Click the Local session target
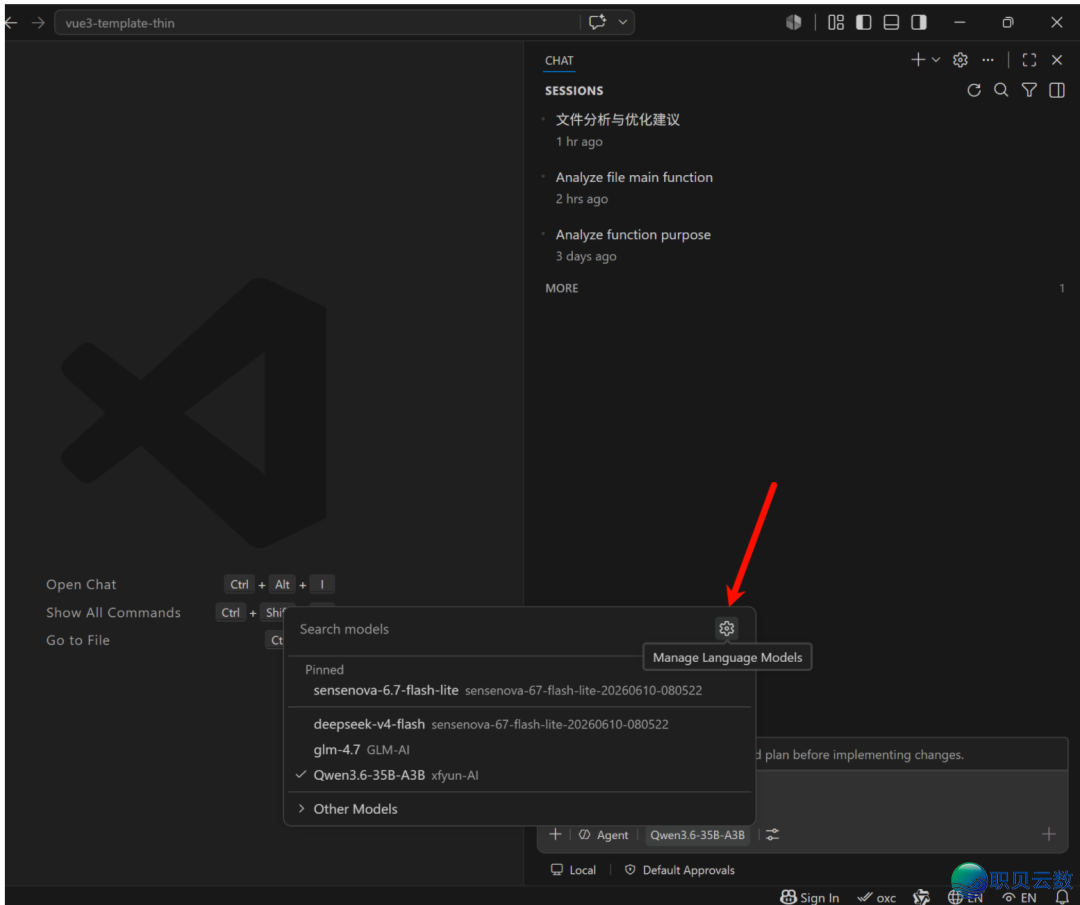 pyautogui.click(x=573, y=870)
